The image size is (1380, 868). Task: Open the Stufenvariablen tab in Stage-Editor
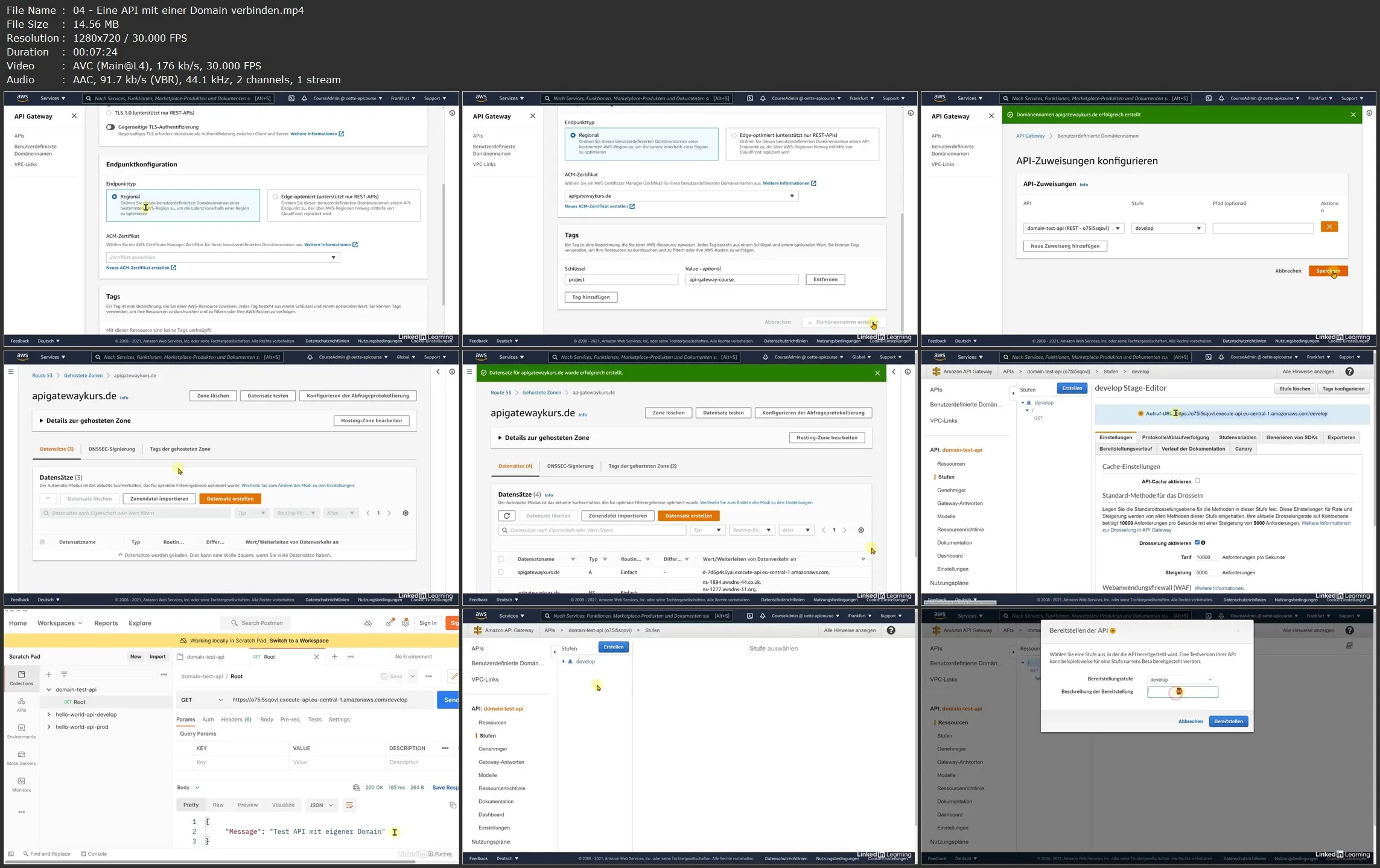(x=1237, y=437)
